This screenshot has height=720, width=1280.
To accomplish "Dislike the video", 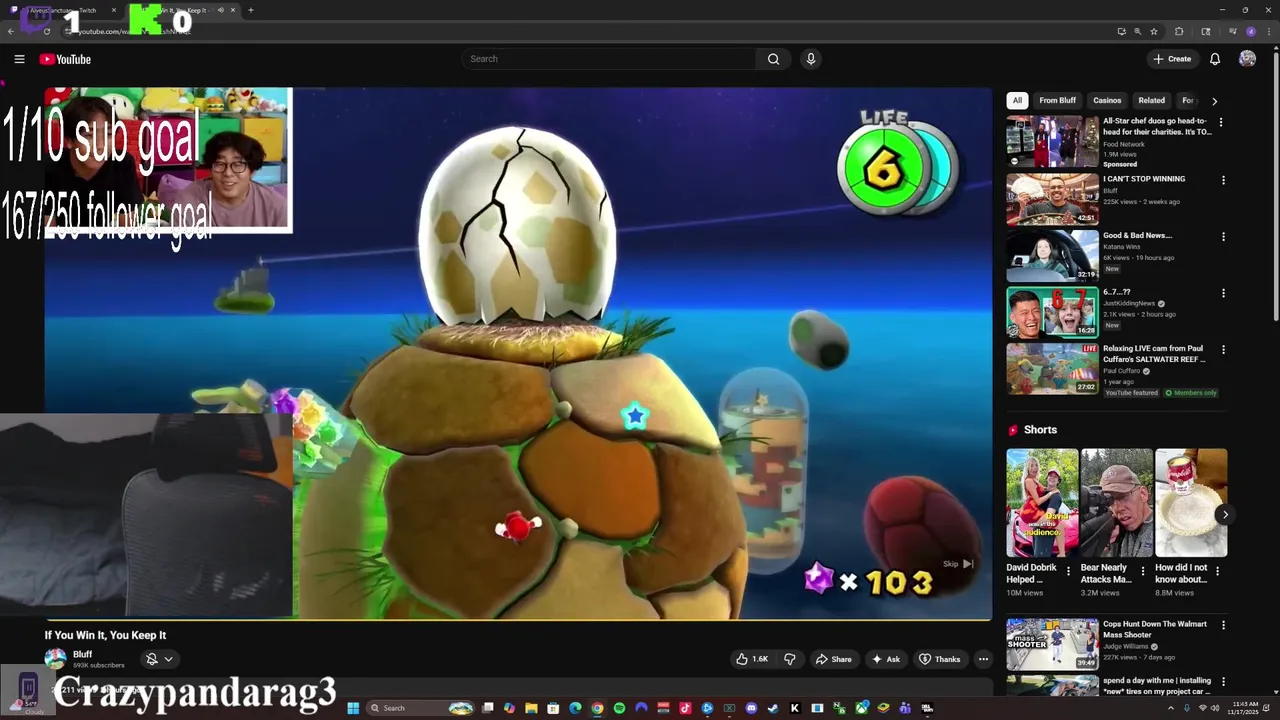I will (x=790, y=659).
